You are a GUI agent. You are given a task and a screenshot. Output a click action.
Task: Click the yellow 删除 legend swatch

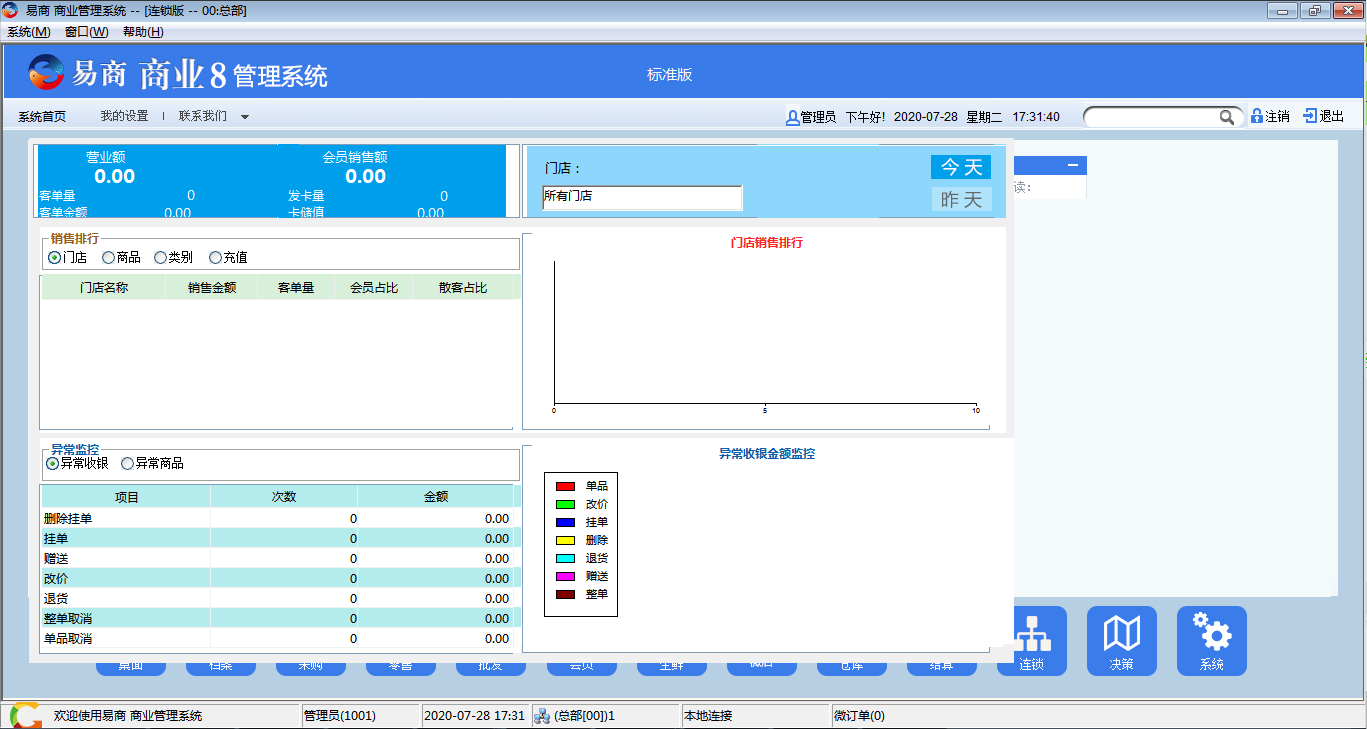point(565,540)
